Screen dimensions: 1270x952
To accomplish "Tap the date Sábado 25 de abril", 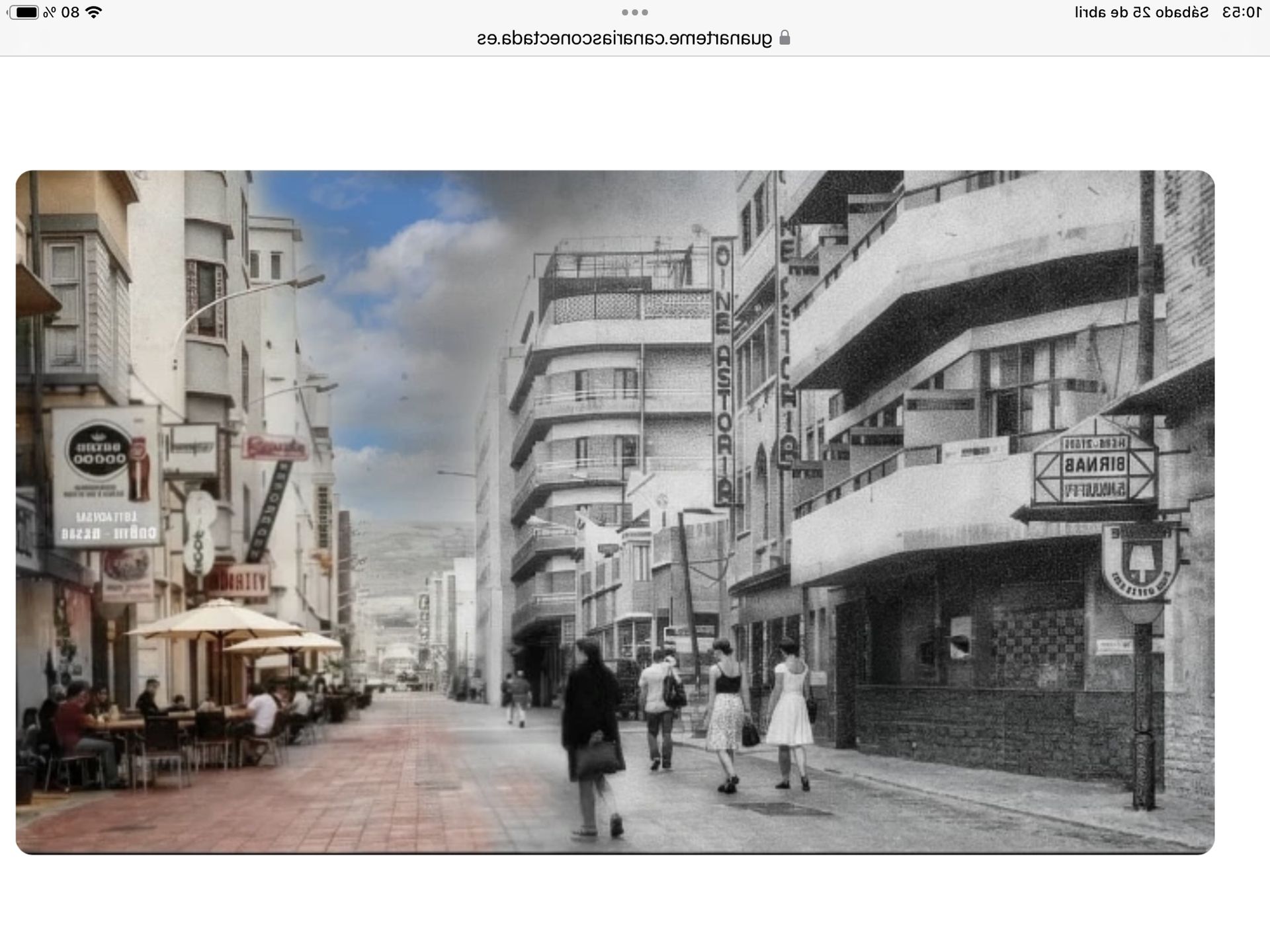I will (x=1142, y=13).
